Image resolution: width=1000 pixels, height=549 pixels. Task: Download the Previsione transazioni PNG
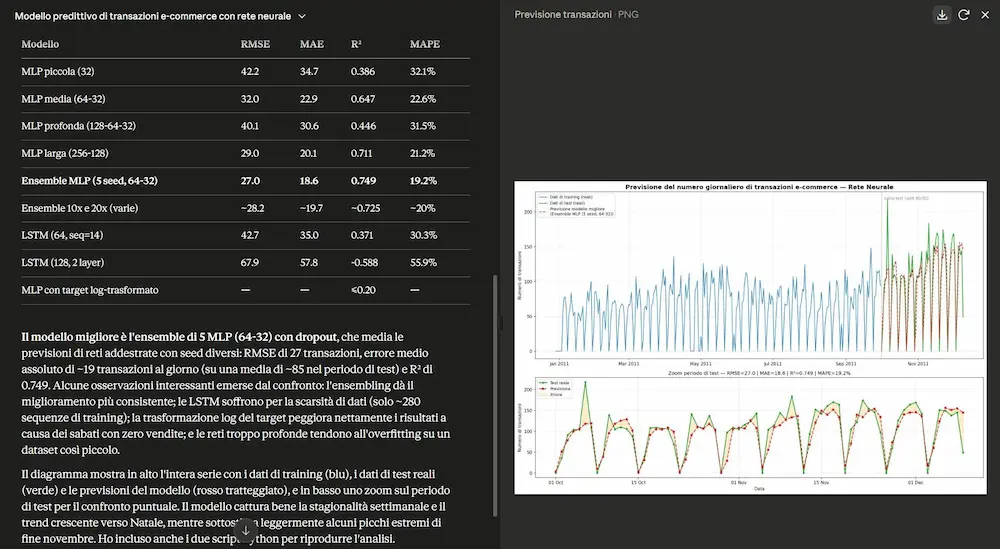tap(942, 15)
